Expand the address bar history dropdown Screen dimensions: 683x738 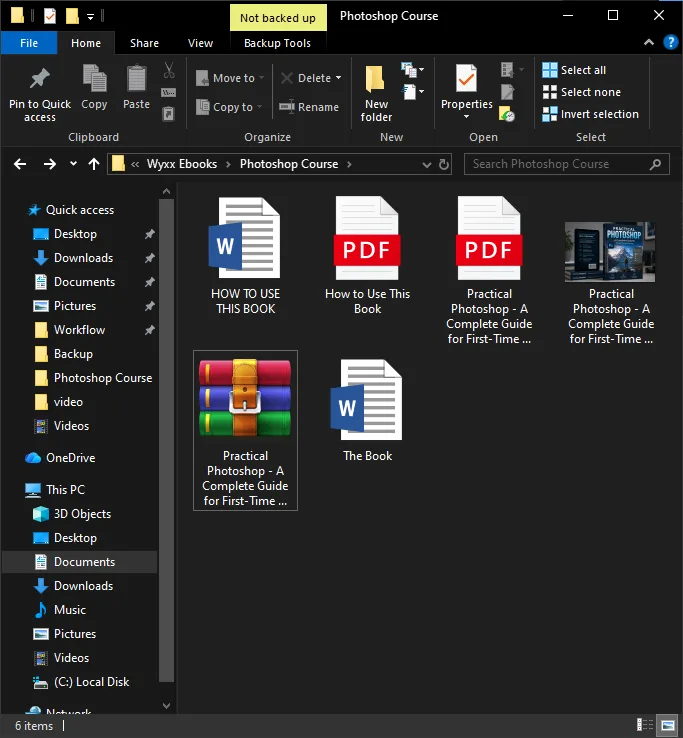tap(426, 165)
